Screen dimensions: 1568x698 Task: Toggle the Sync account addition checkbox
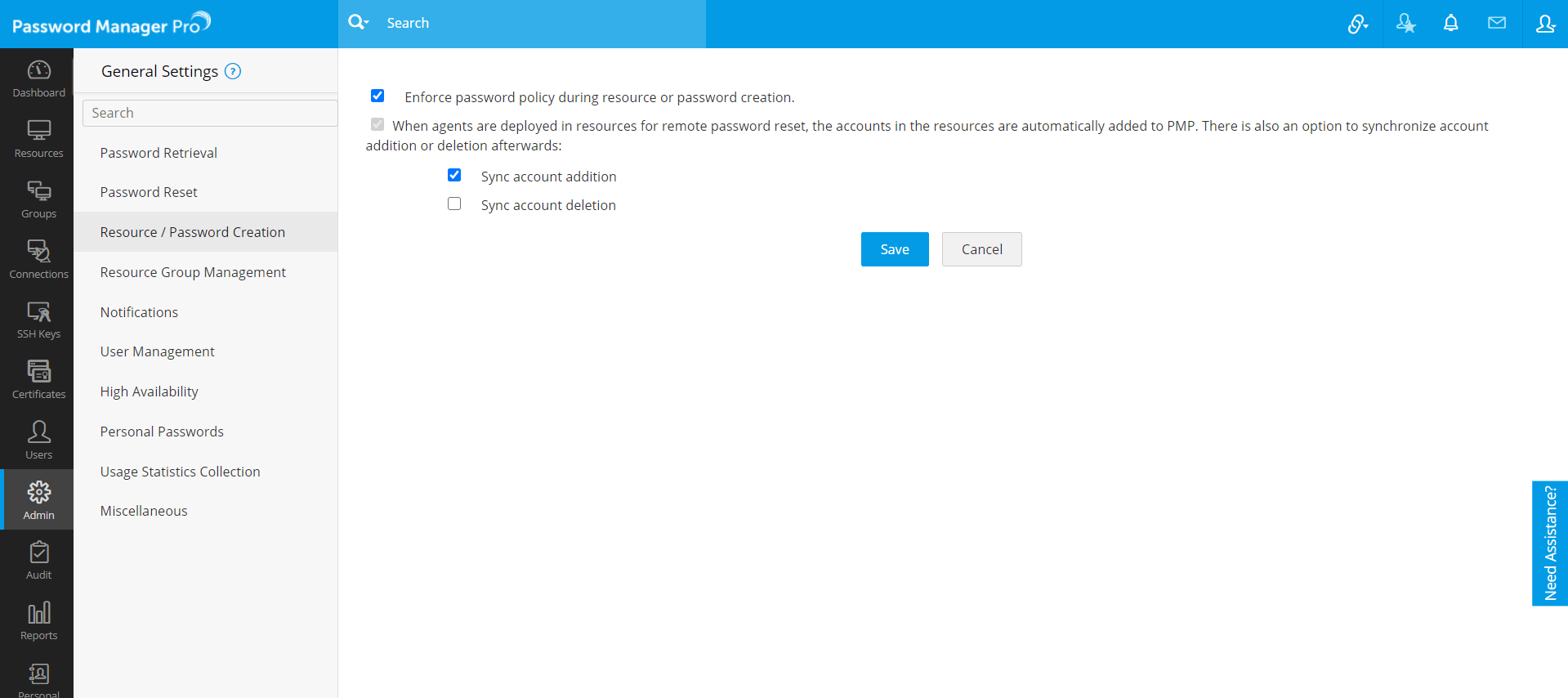(x=454, y=176)
